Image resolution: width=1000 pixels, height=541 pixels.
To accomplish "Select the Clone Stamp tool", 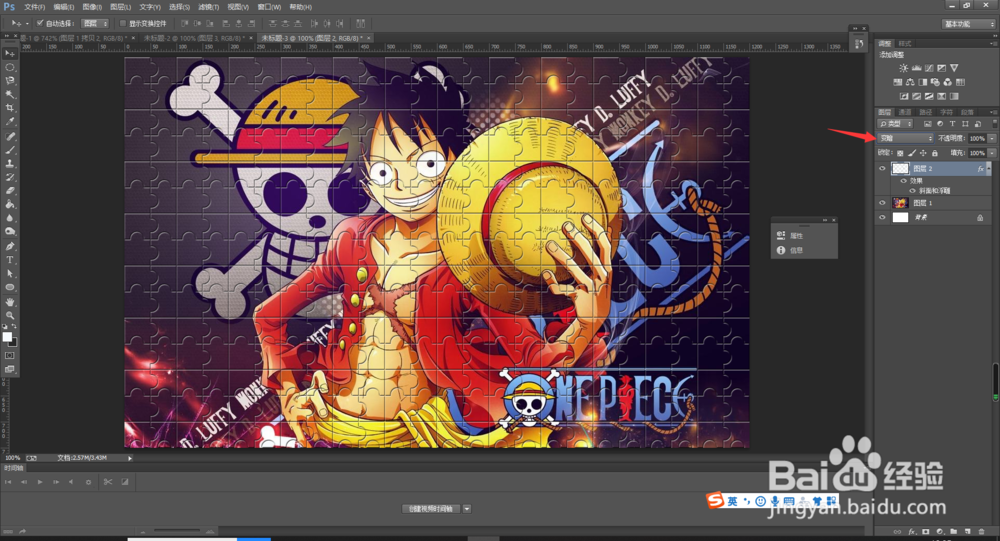I will [10, 163].
